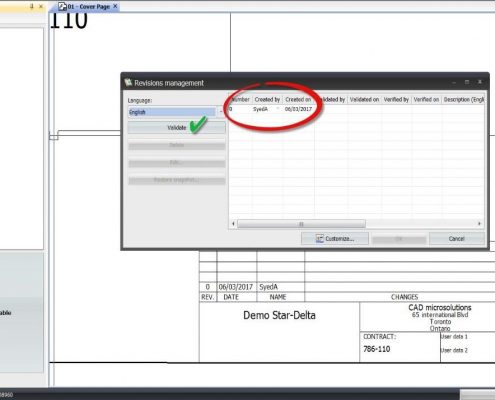Close the 01 - Cover Page tab
The width and height of the screenshot is (495, 400).
click(x=115, y=6)
